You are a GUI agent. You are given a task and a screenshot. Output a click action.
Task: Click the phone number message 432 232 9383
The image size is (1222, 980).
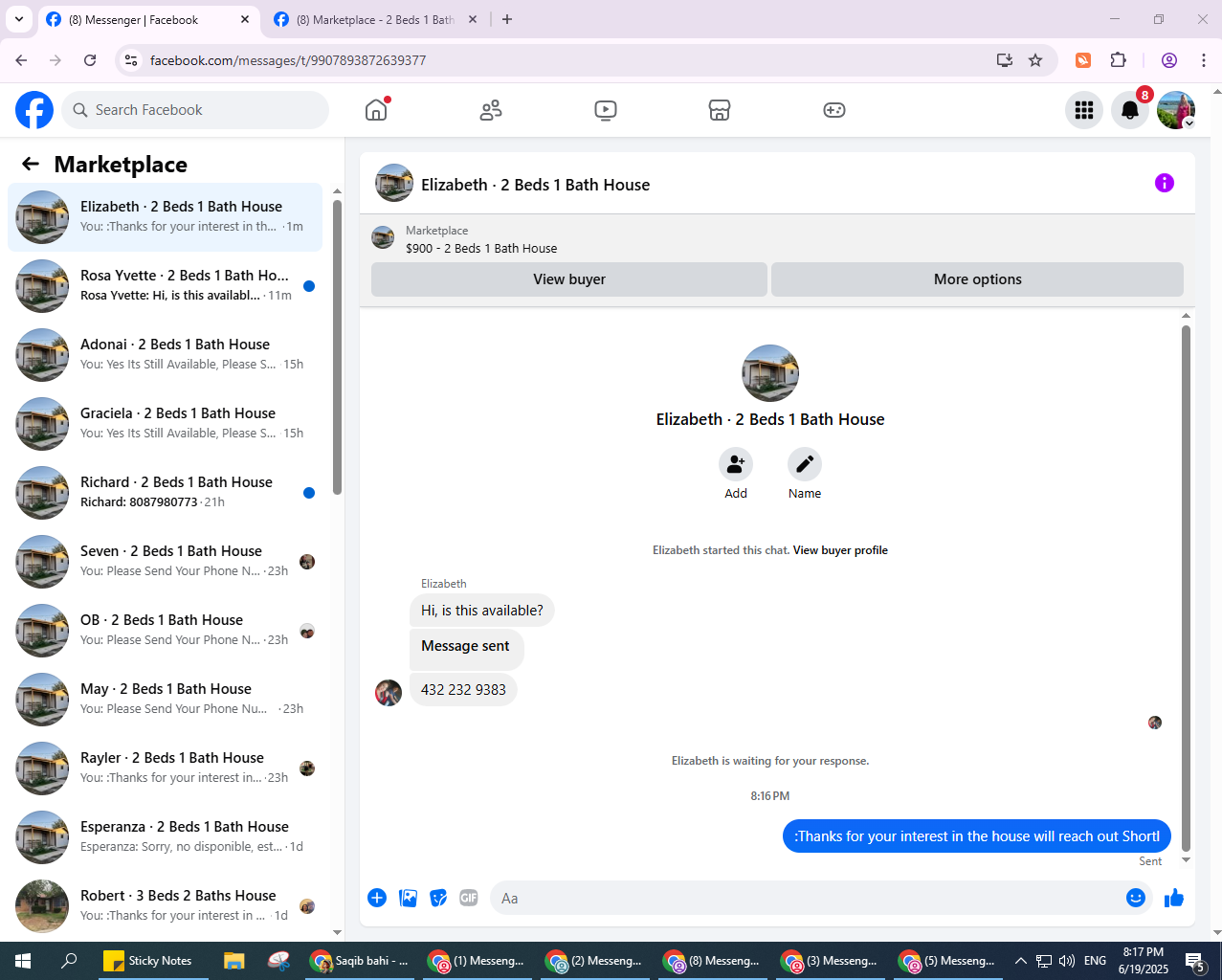(x=463, y=690)
